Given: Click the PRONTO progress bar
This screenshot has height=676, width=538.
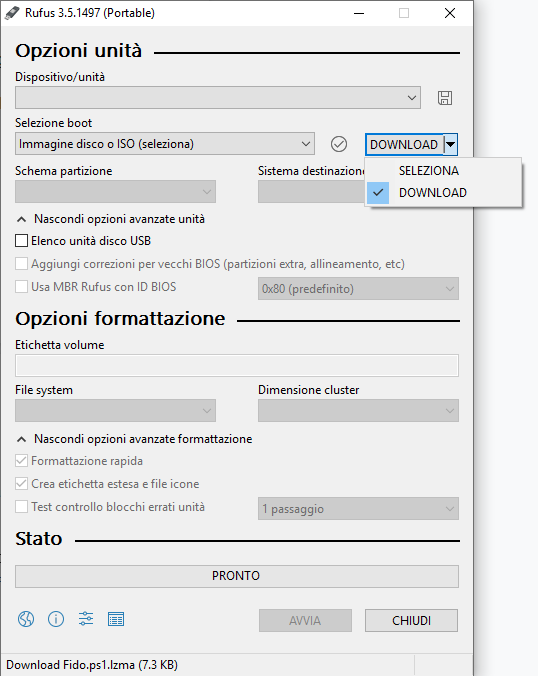Looking at the screenshot, I should [237, 576].
